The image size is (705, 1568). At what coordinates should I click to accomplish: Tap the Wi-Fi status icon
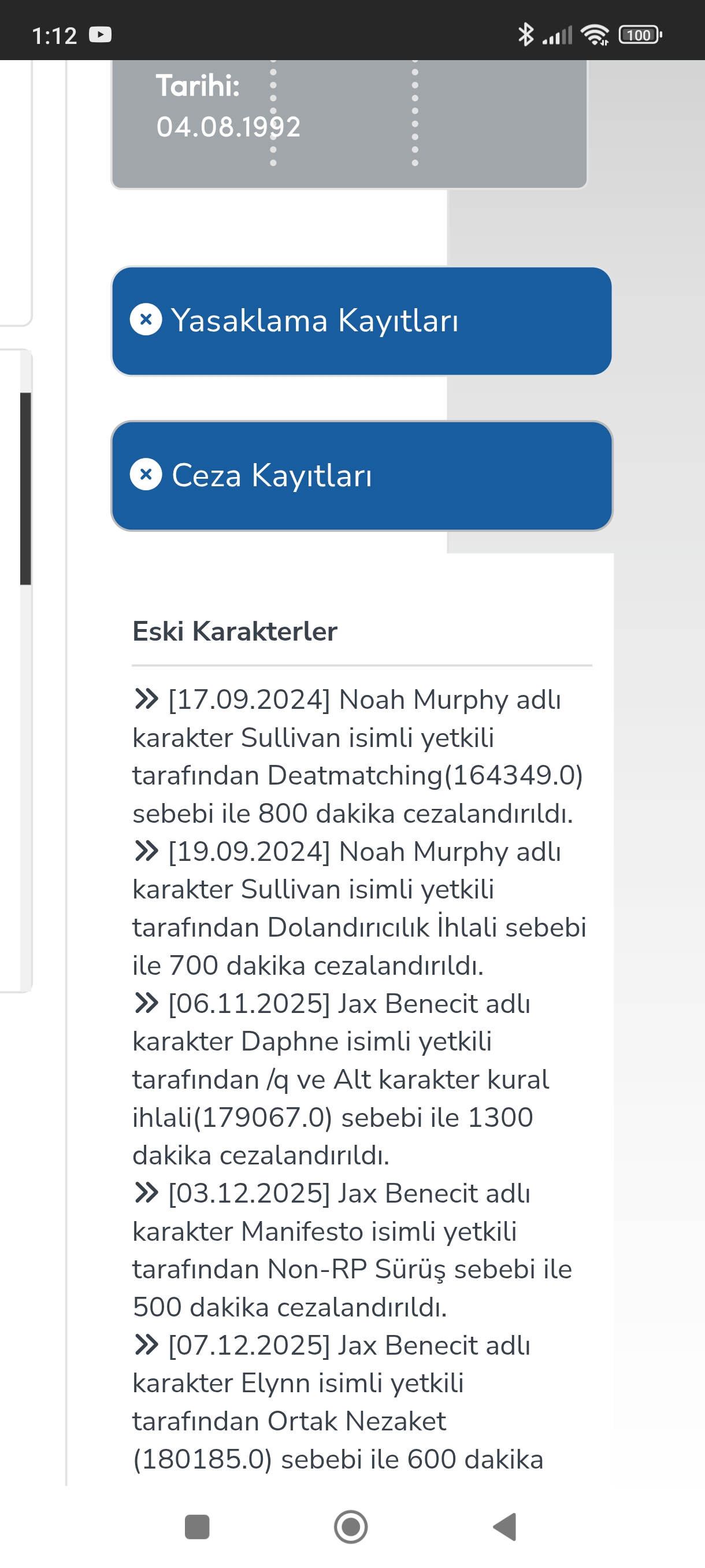(x=595, y=35)
